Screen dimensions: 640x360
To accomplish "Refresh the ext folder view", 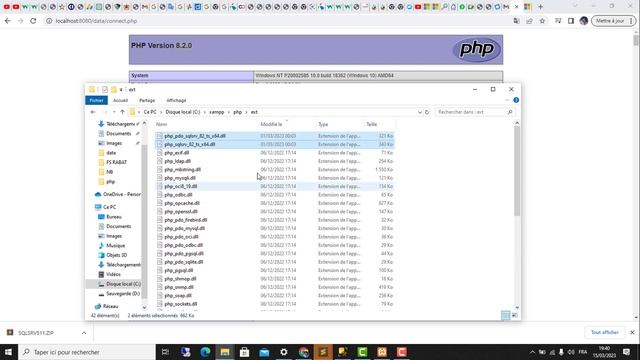I will [427, 112].
